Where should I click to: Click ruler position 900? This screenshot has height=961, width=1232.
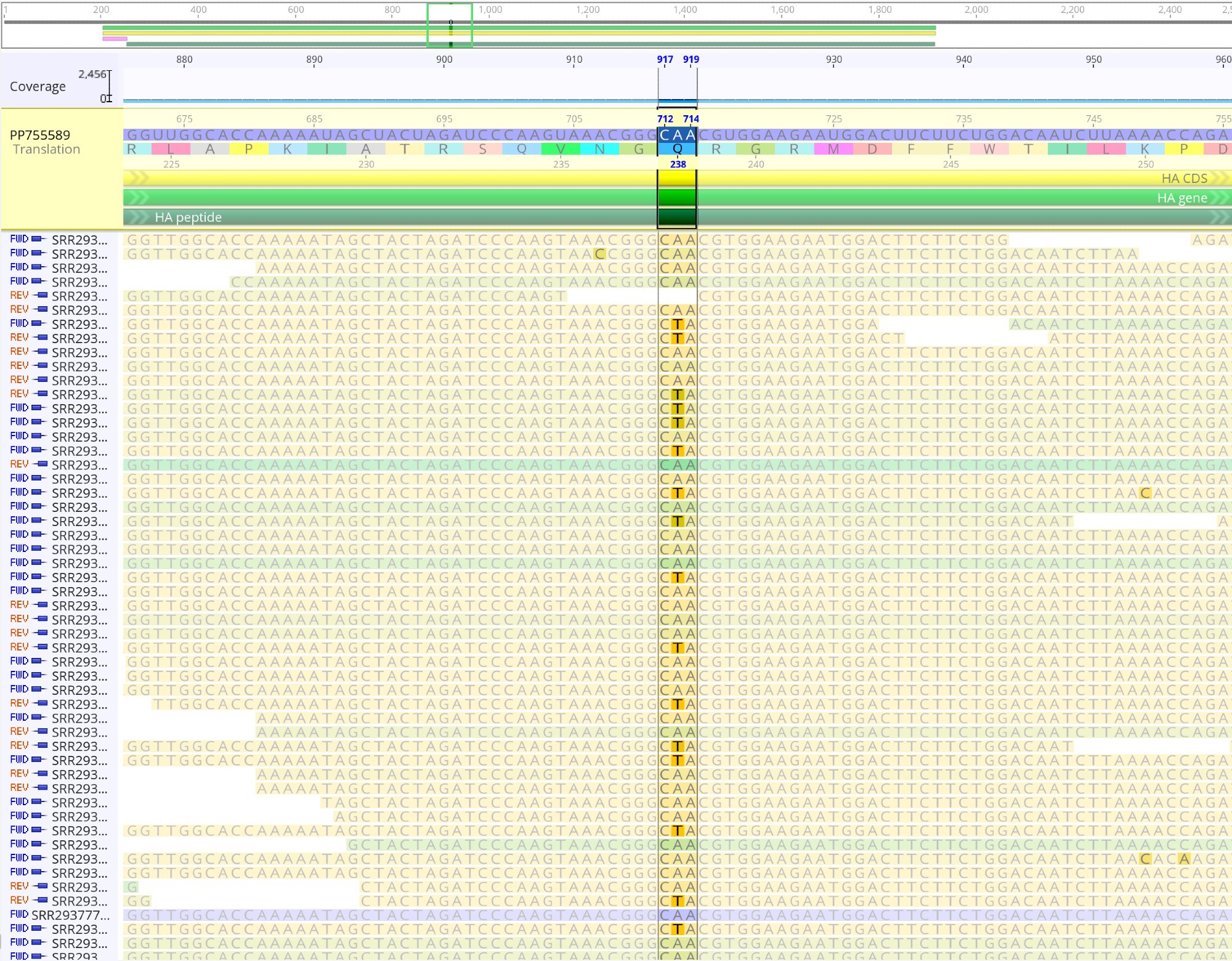444,59
